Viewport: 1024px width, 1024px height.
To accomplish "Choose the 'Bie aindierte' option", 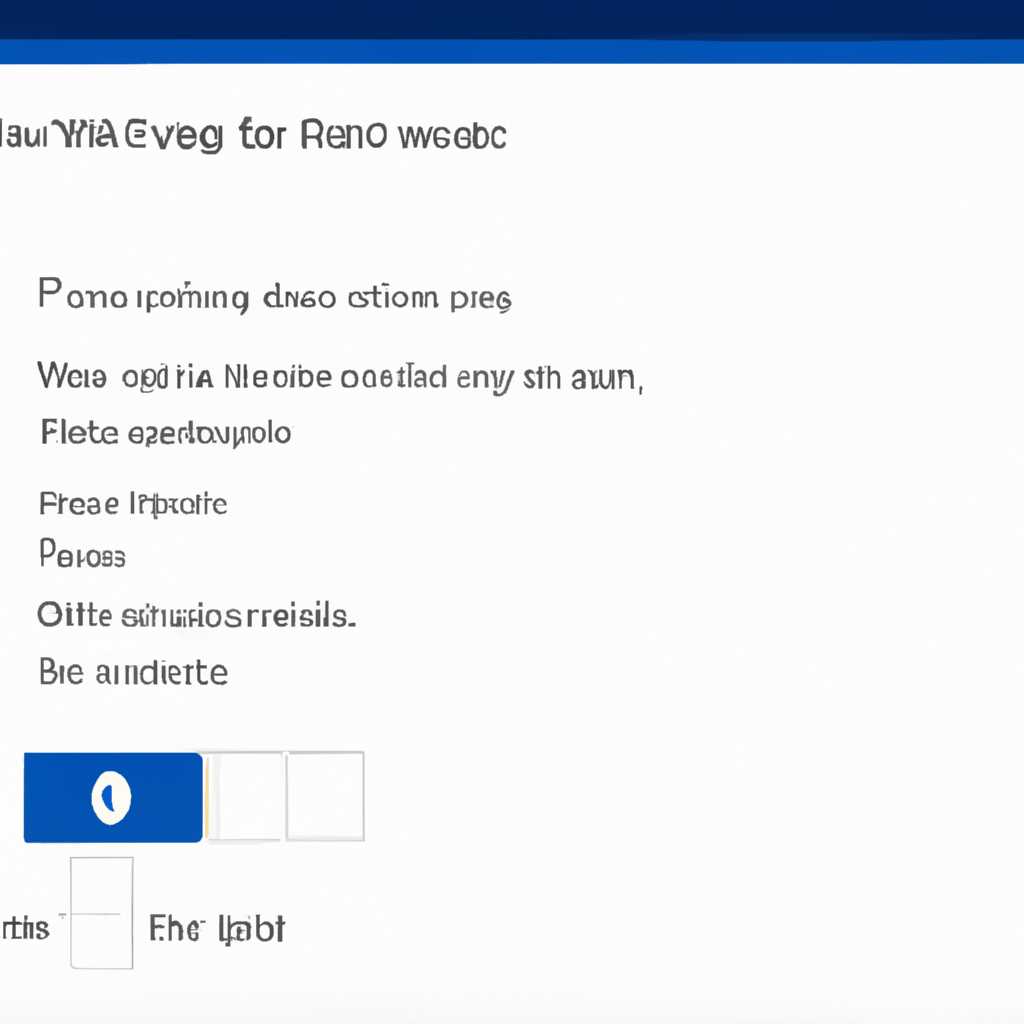I will [x=133, y=672].
